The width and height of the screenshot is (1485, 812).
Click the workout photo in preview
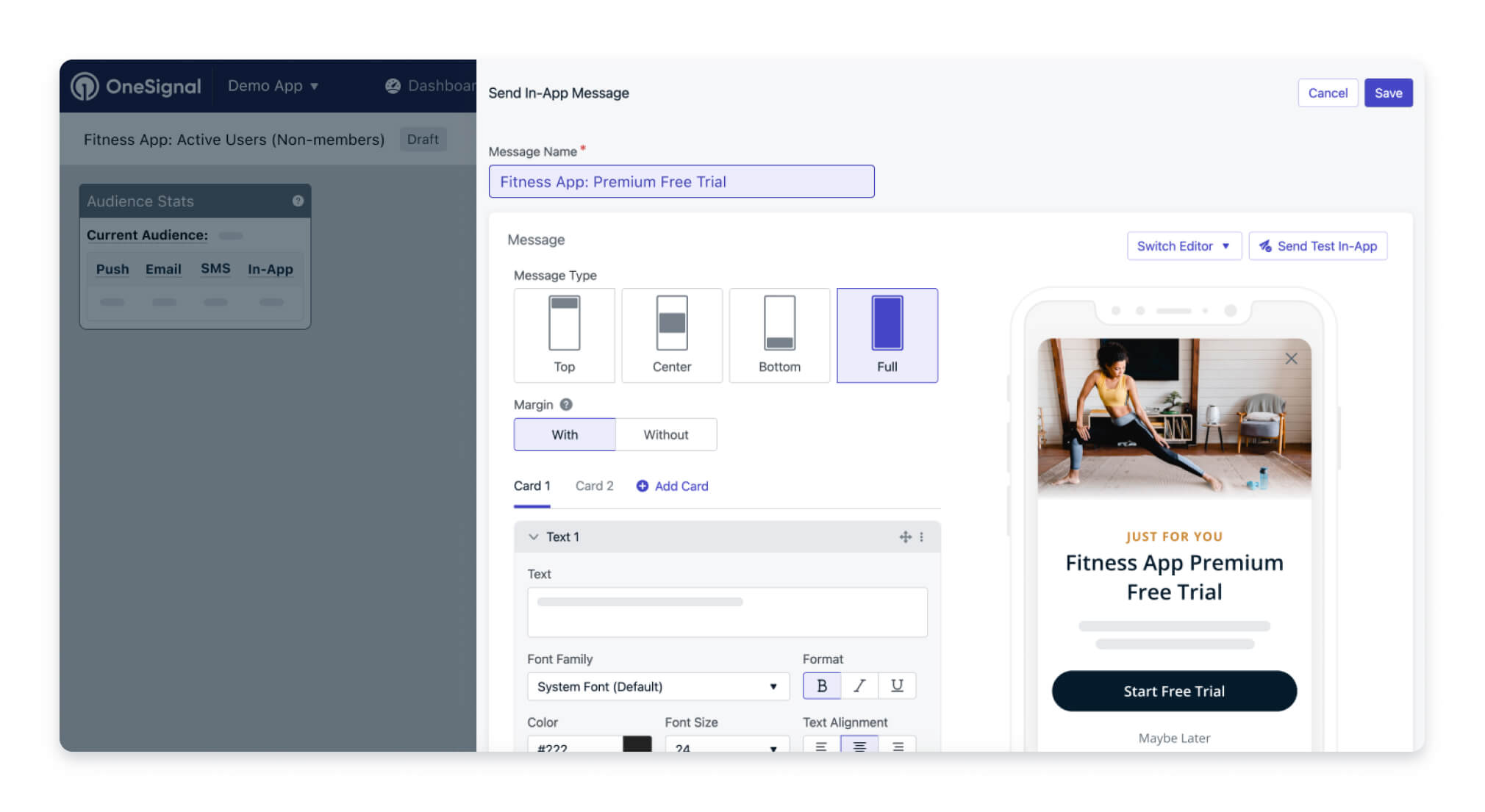(x=1174, y=418)
